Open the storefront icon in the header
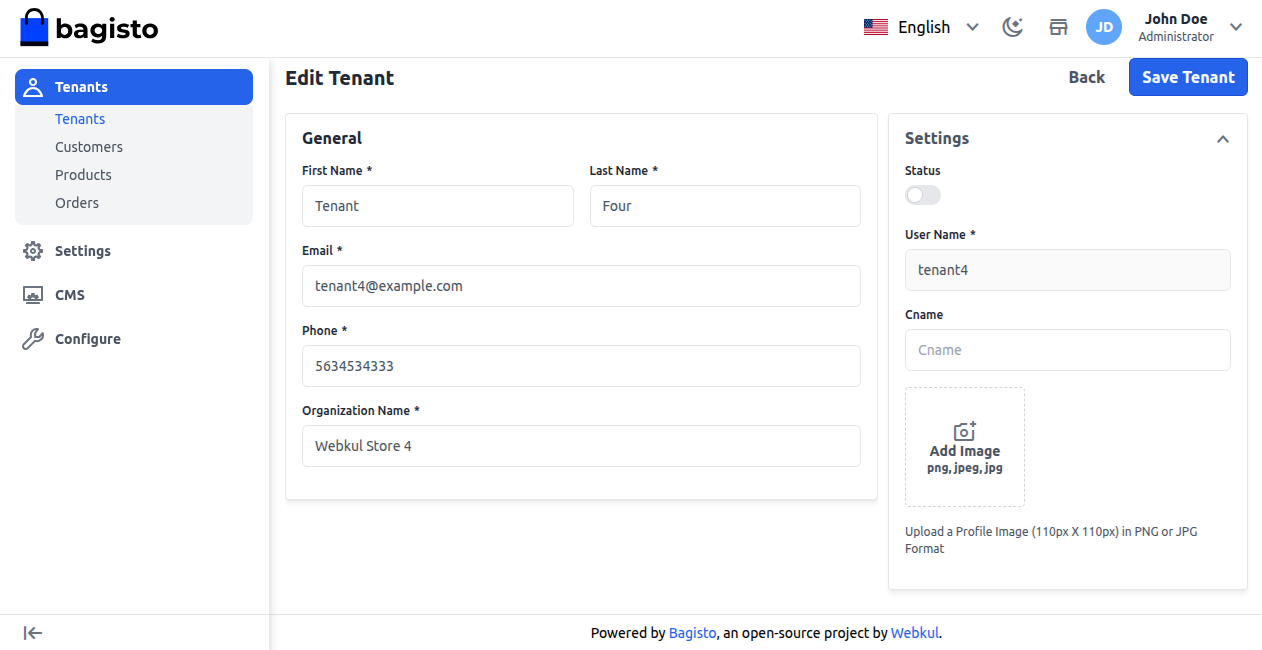 coord(1058,27)
